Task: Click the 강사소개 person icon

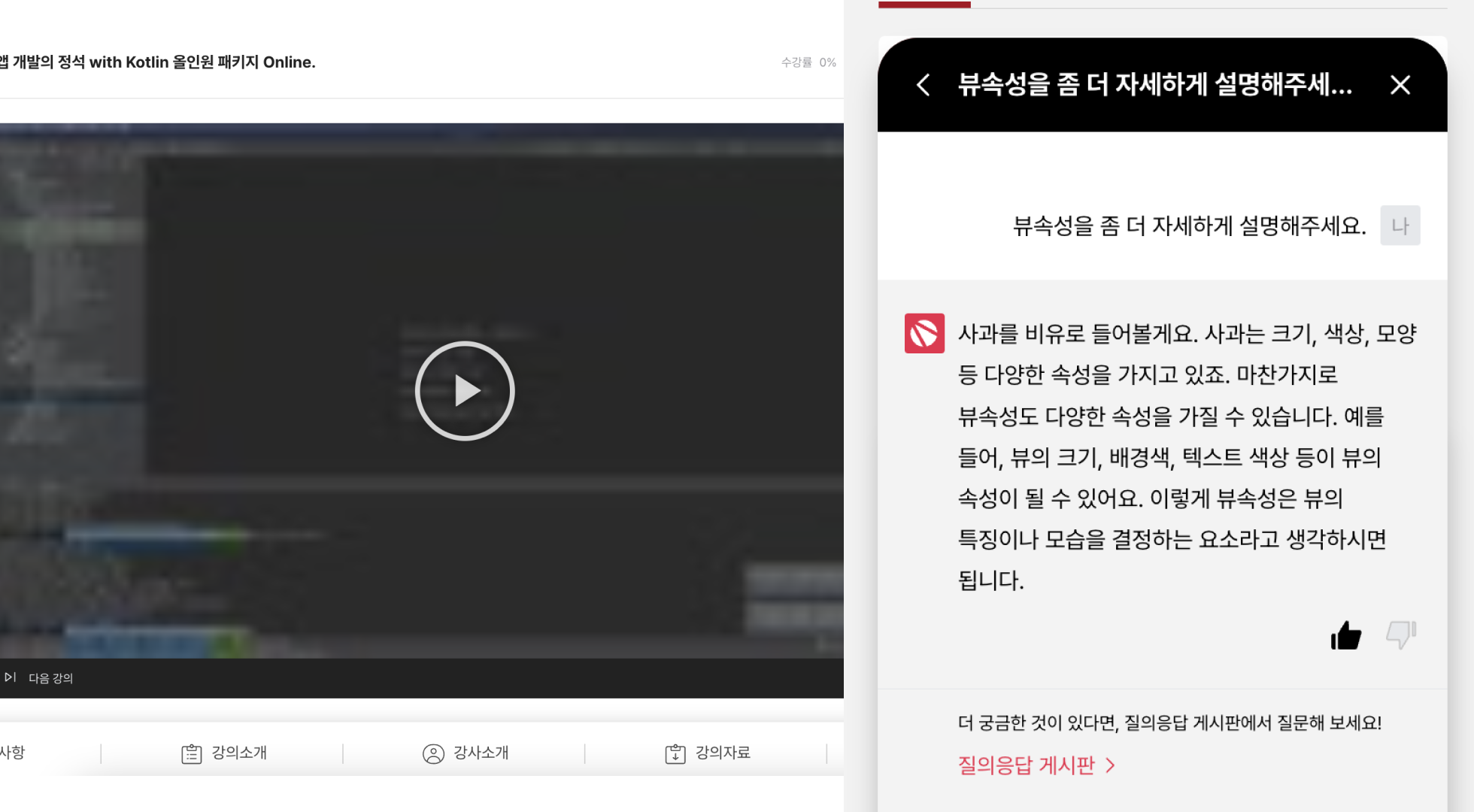Action: pos(433,753)
